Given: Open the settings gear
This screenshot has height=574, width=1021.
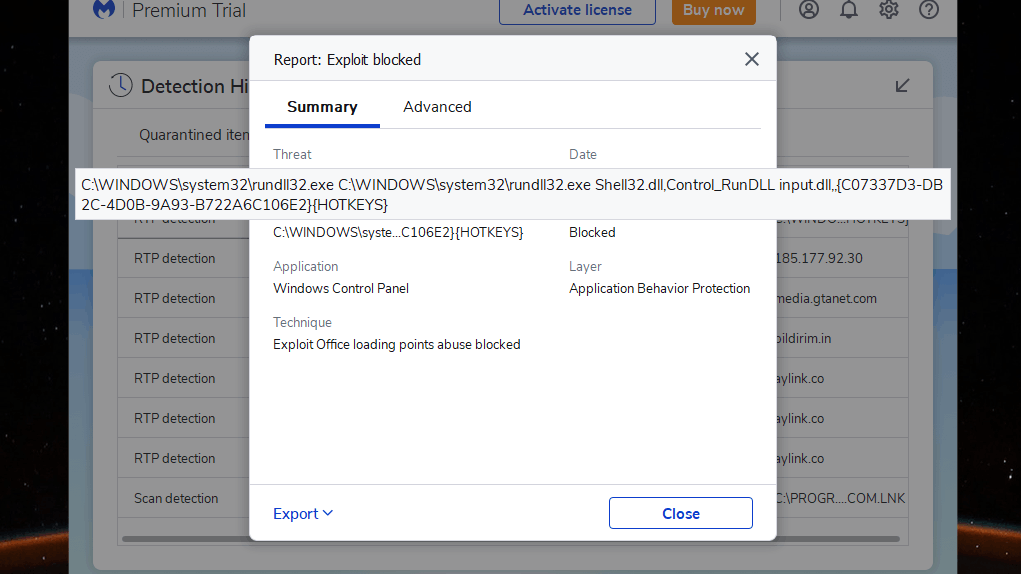Looking at the screenshot, I should [889, 10].
